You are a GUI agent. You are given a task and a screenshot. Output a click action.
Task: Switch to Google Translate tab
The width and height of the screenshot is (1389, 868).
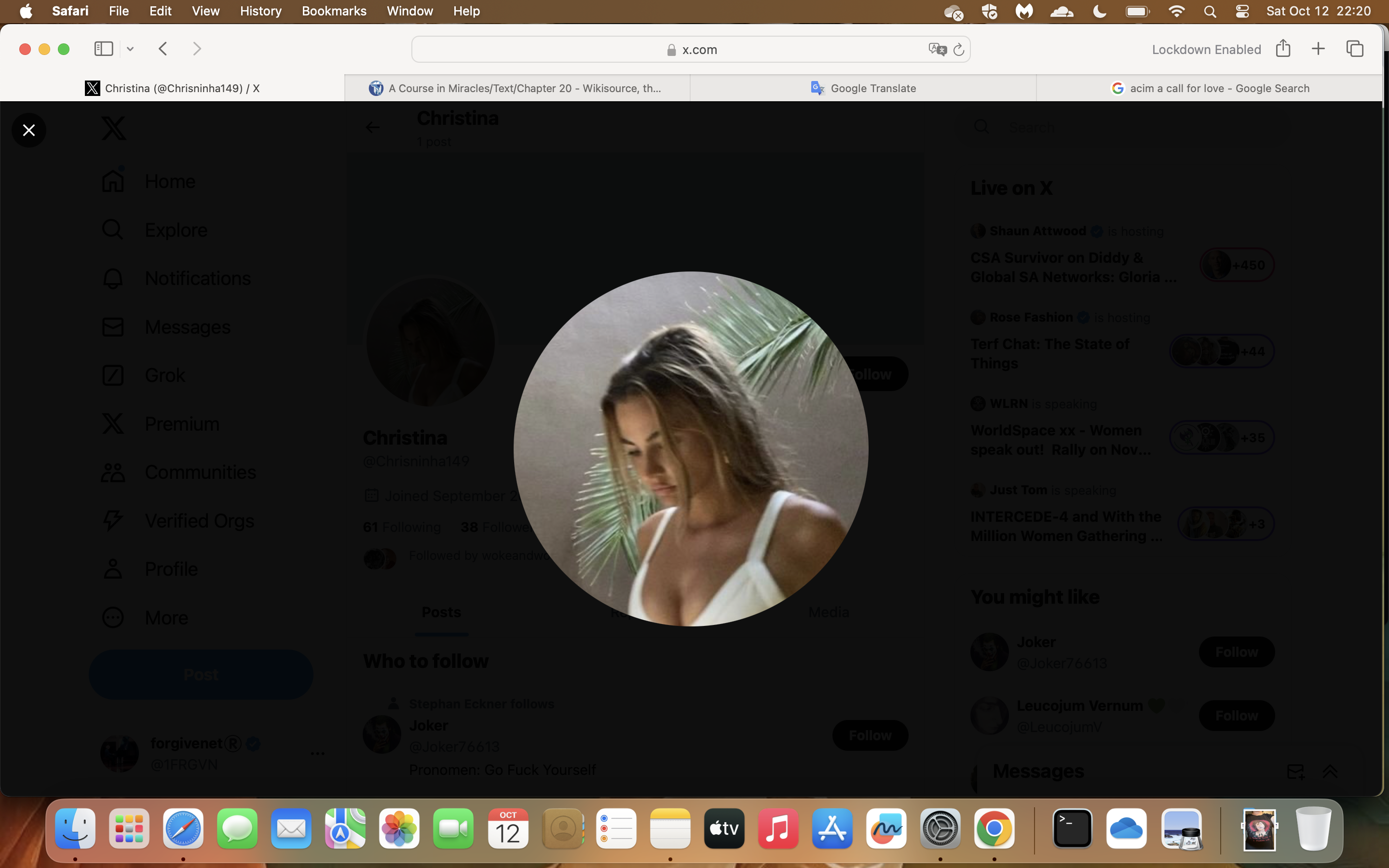(863, 88)
